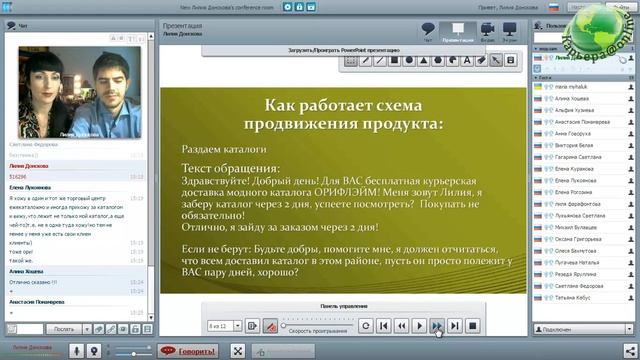Select the eraser tool
The width and height of the screenshot is (640, 360).
[x=481, y=61]
